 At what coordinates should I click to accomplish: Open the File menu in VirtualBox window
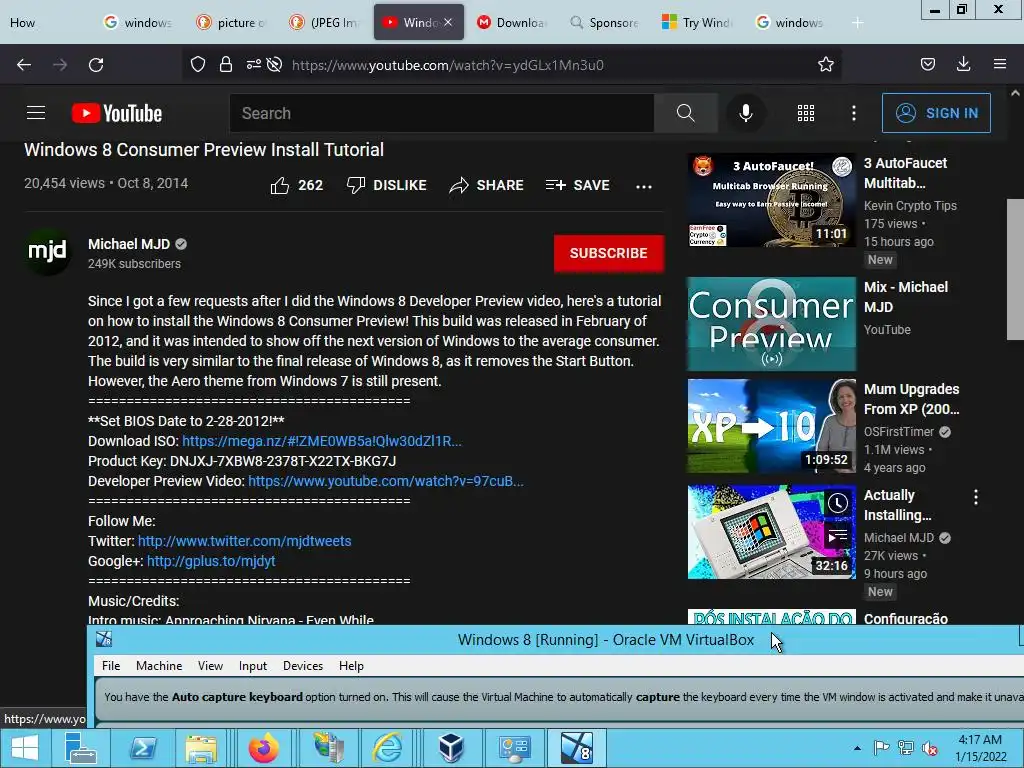pyautogui.click(x=111, y=665)
